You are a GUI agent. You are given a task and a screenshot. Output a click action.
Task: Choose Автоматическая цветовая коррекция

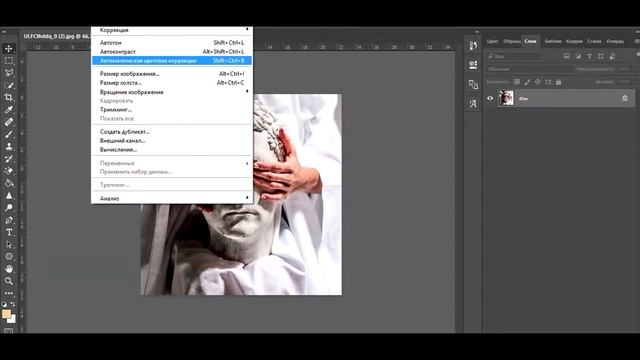pyautogui.click(x=172, y=61)
